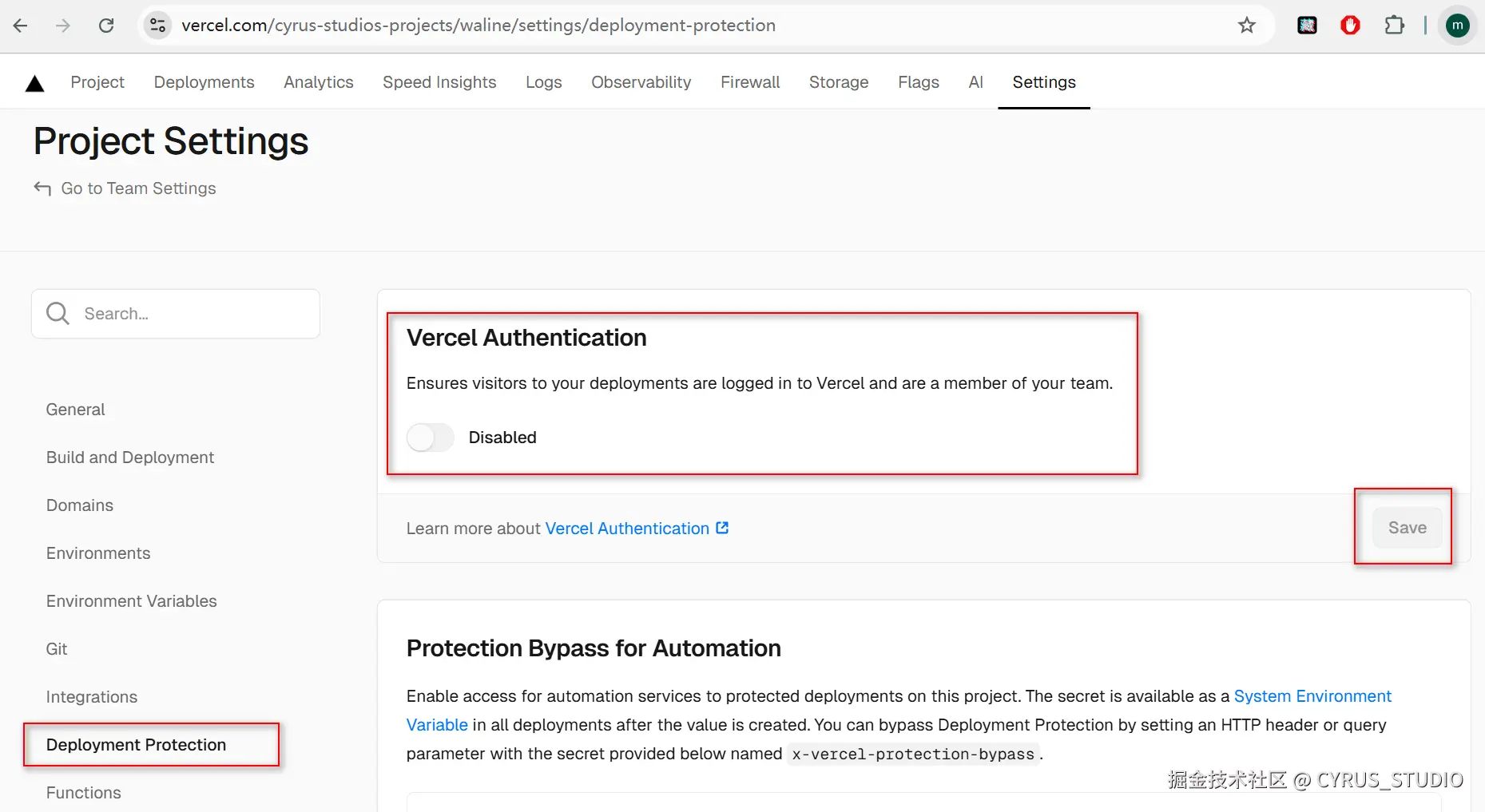1485x812 pixels.
Task: Click Go to Team Settings link
Action: tap(125, 188)
